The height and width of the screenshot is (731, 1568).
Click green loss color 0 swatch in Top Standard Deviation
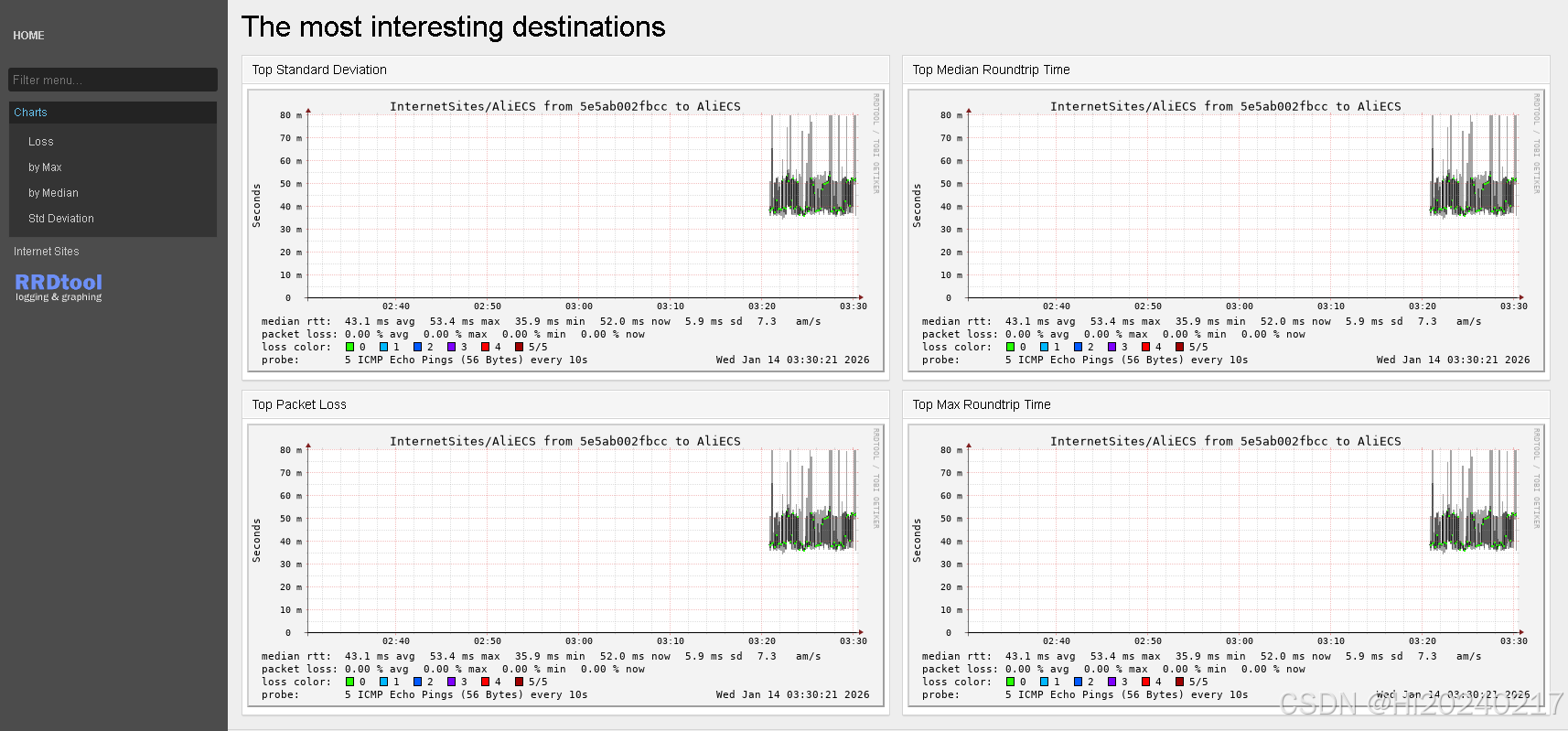349,348
